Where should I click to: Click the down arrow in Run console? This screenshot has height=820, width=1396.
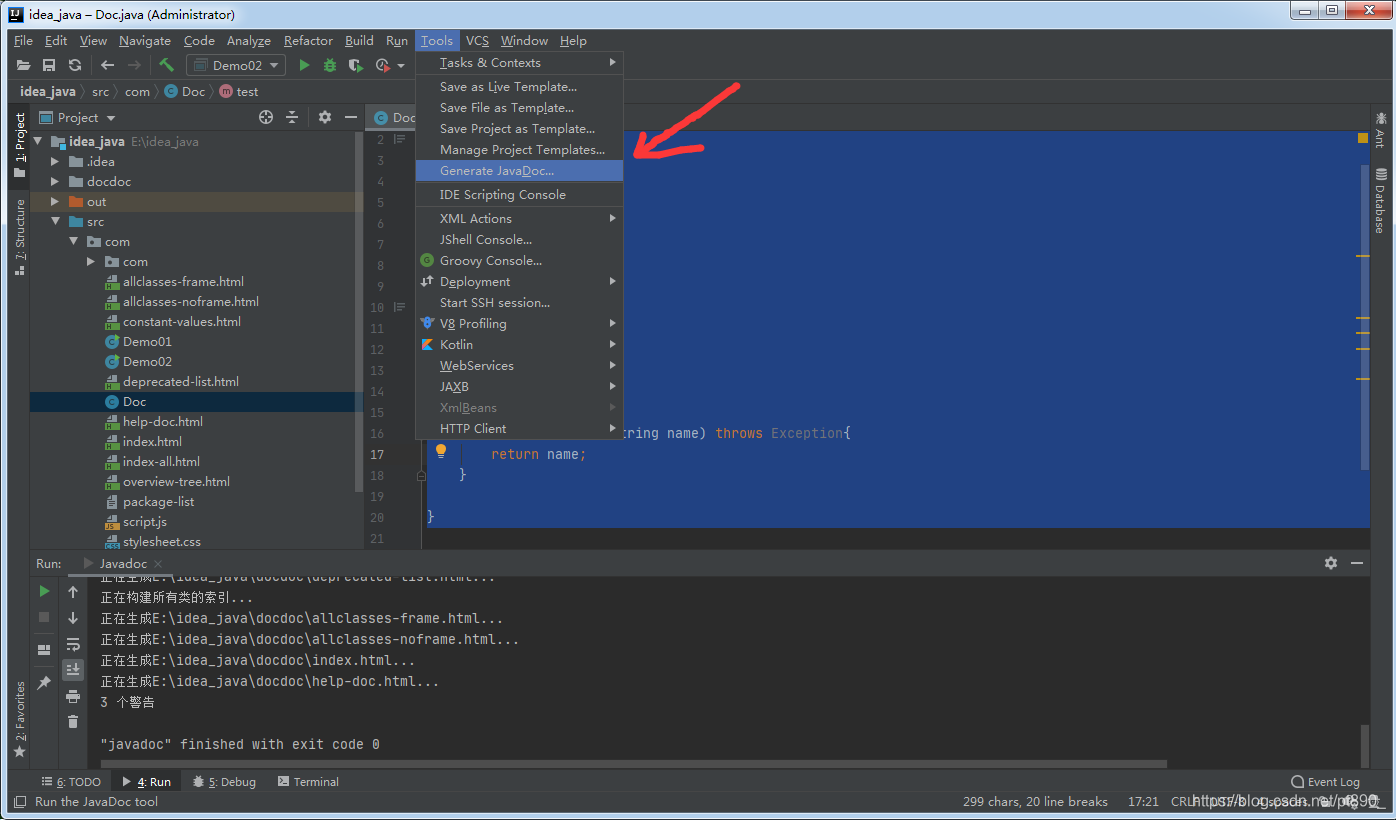(73, 618)
